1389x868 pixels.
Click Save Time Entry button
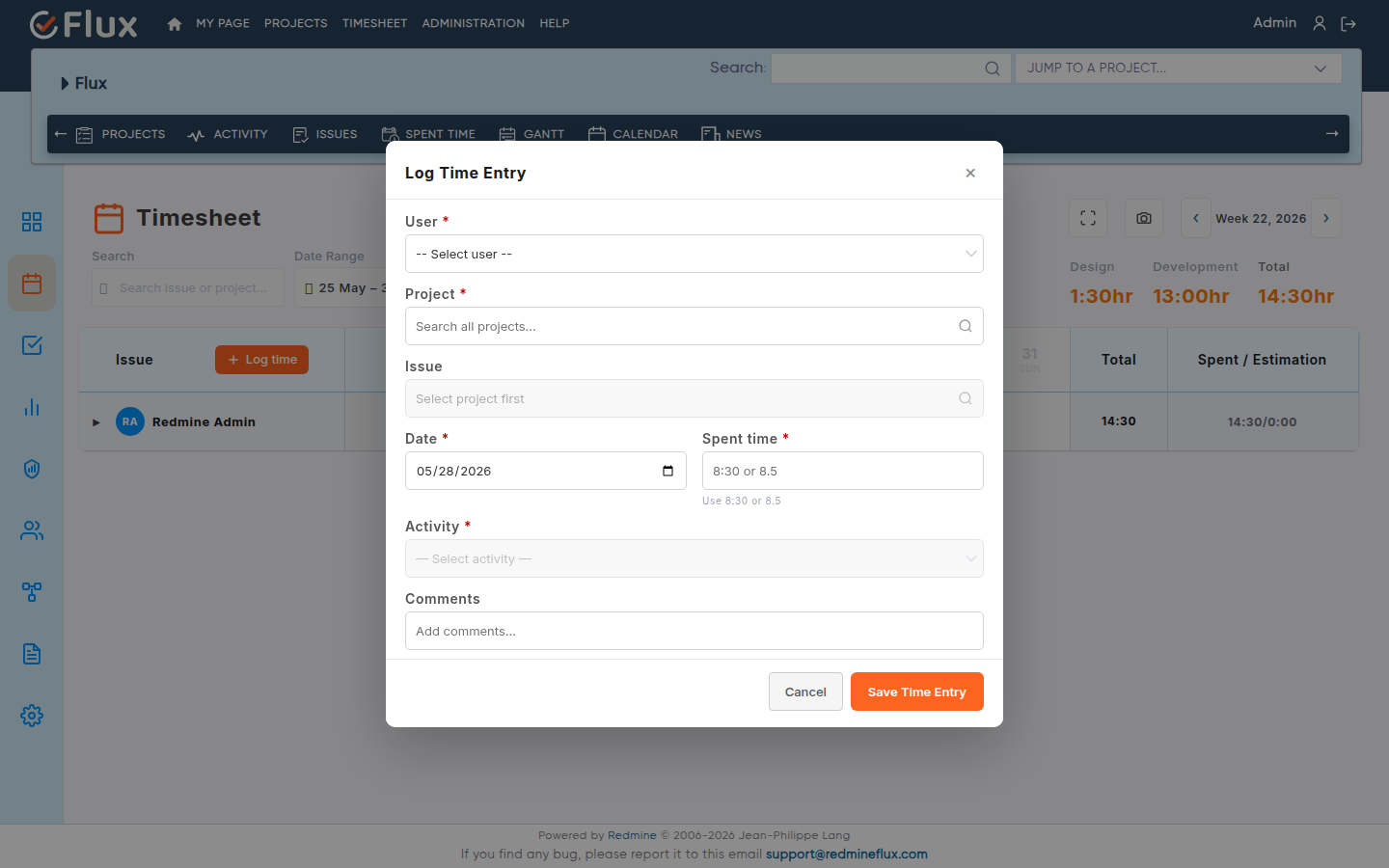coord(917,692)
